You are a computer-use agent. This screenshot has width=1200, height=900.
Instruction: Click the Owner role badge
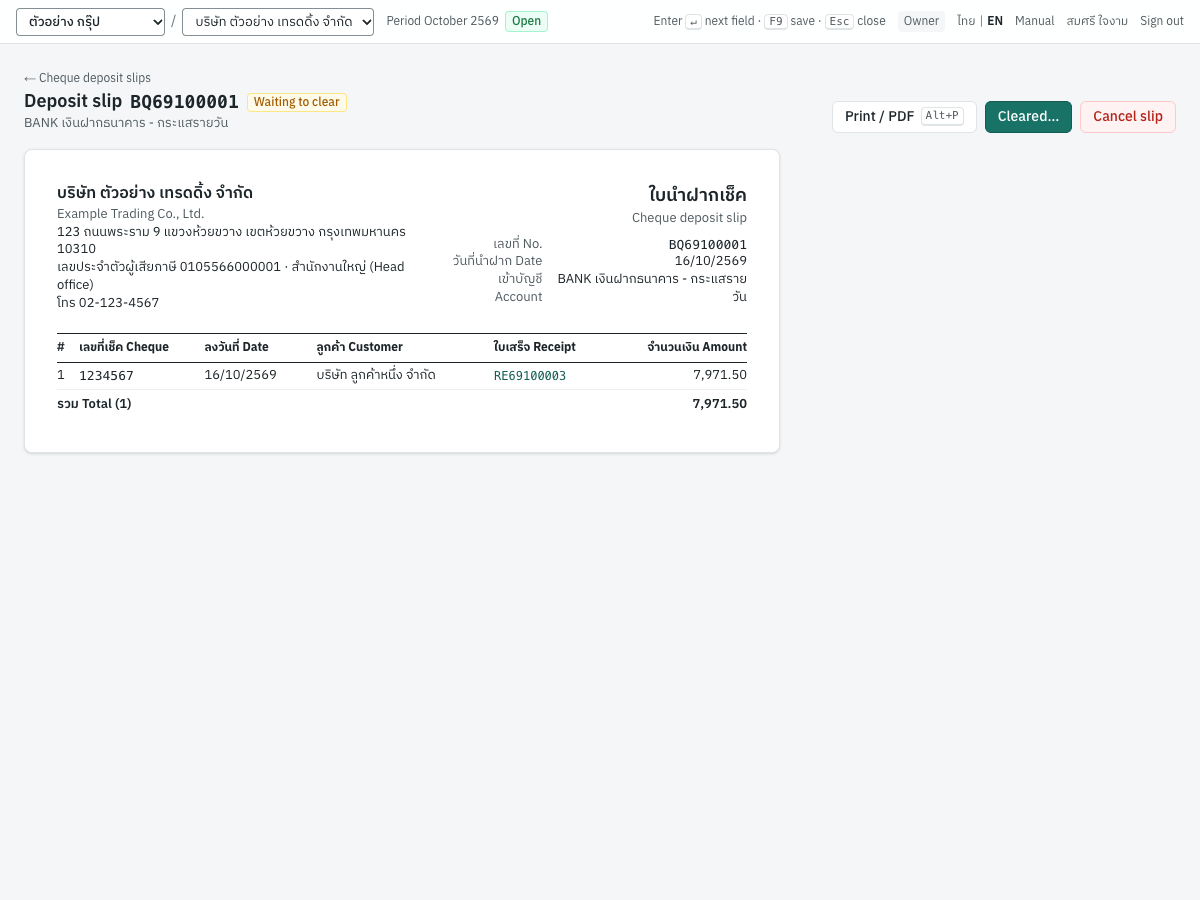[921, 21]
